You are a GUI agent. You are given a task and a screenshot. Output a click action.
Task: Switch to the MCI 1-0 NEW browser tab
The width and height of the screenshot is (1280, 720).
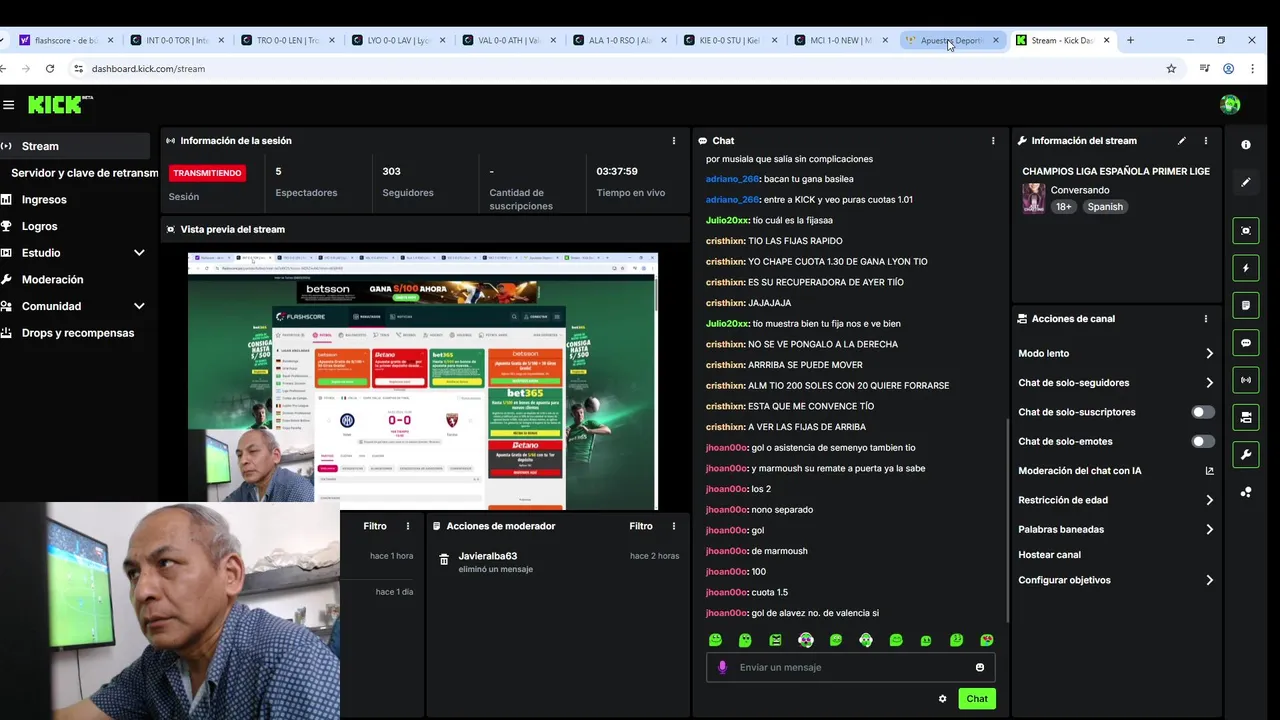(x=840, y=40)
